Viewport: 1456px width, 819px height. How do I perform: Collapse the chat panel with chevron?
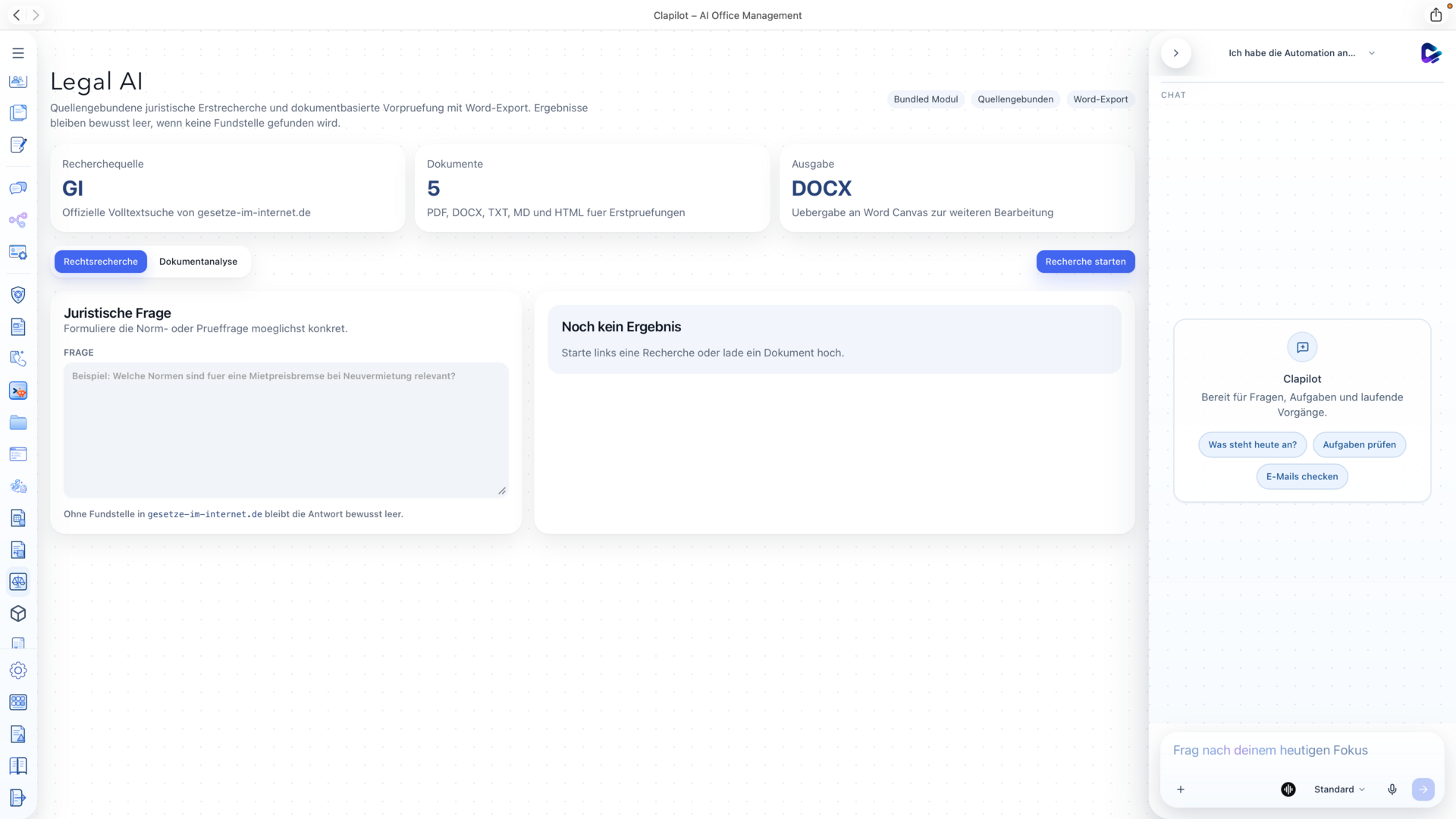(1176, 53)
